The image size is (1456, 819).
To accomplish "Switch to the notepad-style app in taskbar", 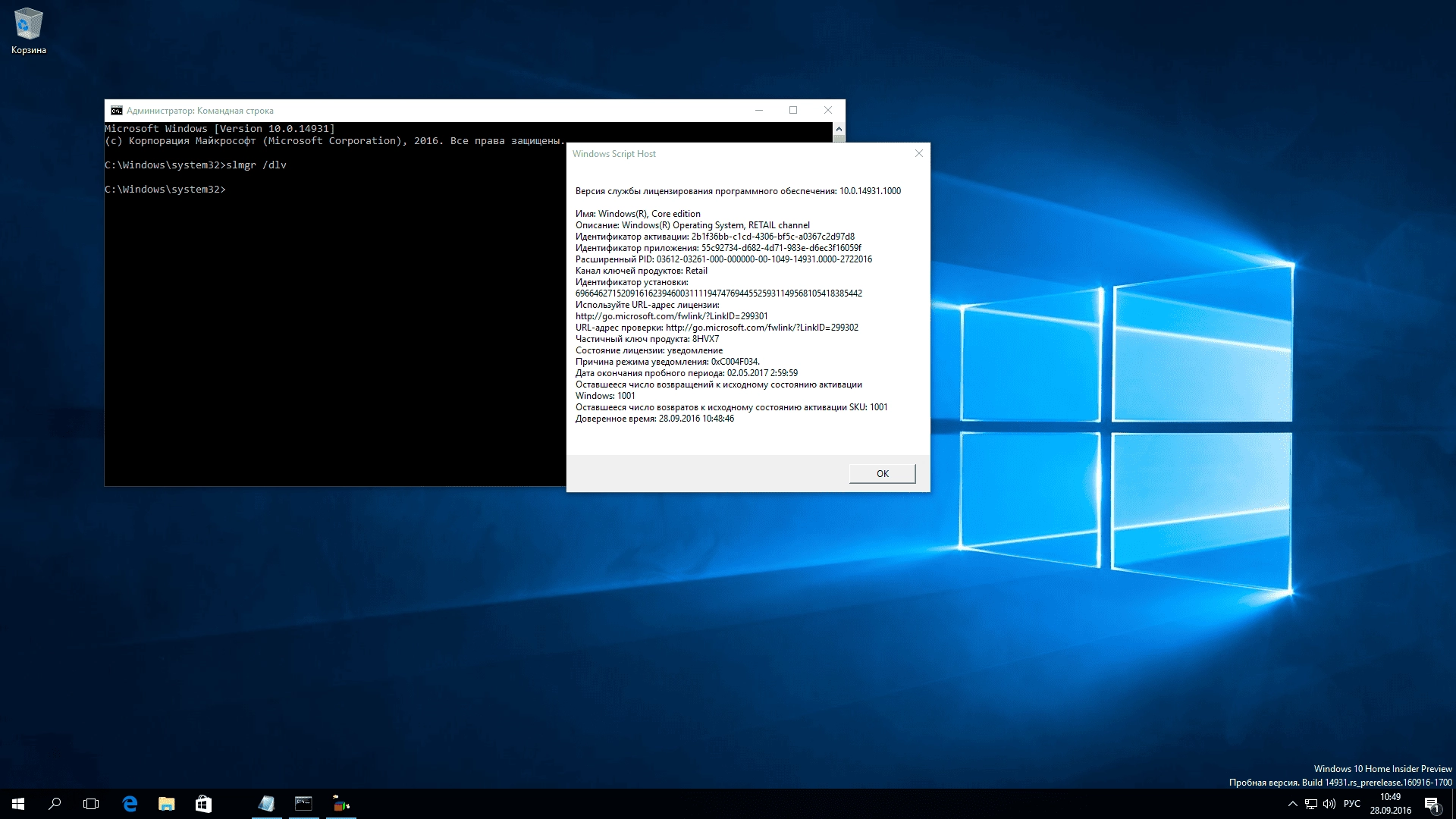I will (266, 804).
